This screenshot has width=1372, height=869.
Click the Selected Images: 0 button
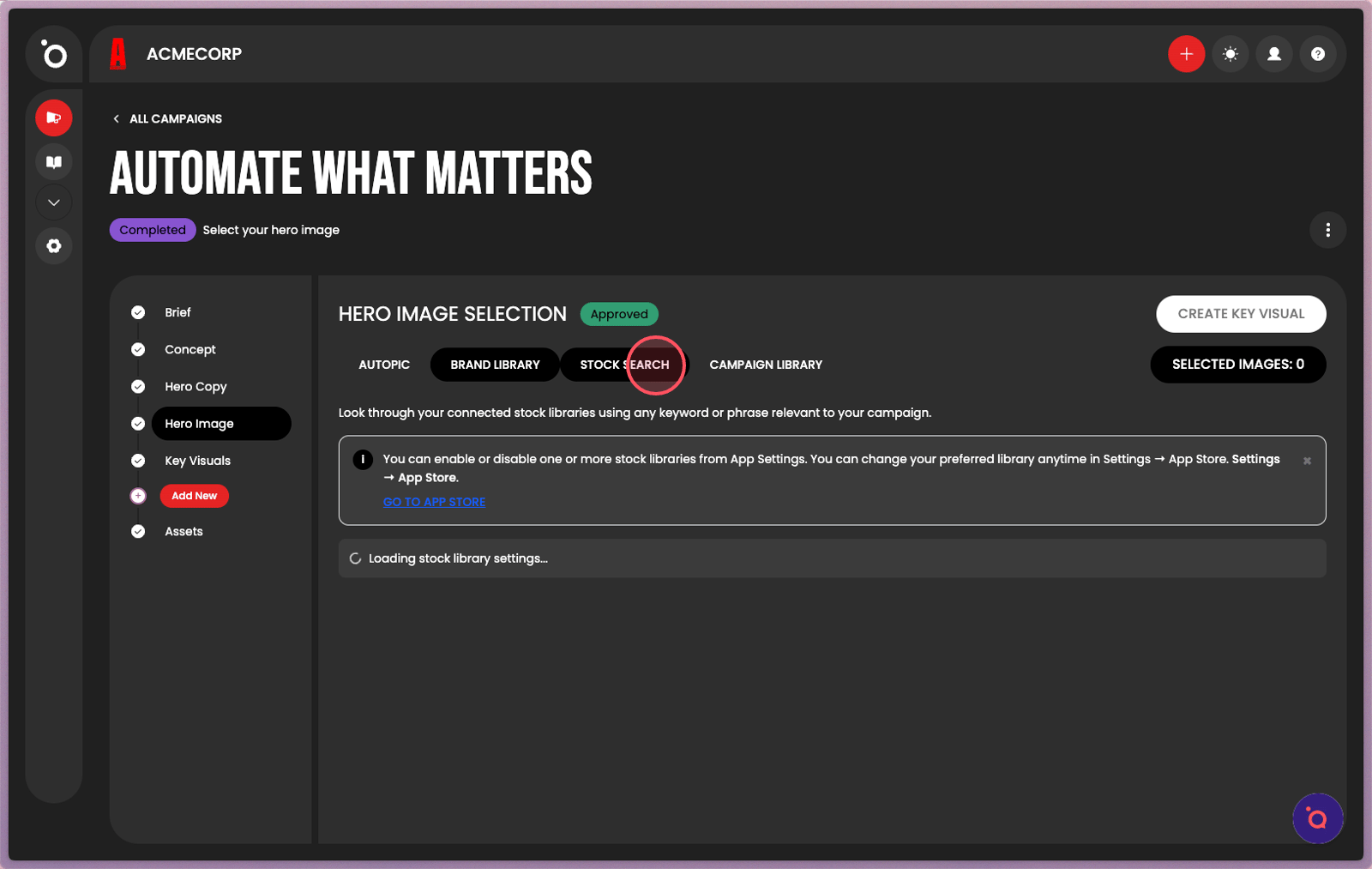1238,365
